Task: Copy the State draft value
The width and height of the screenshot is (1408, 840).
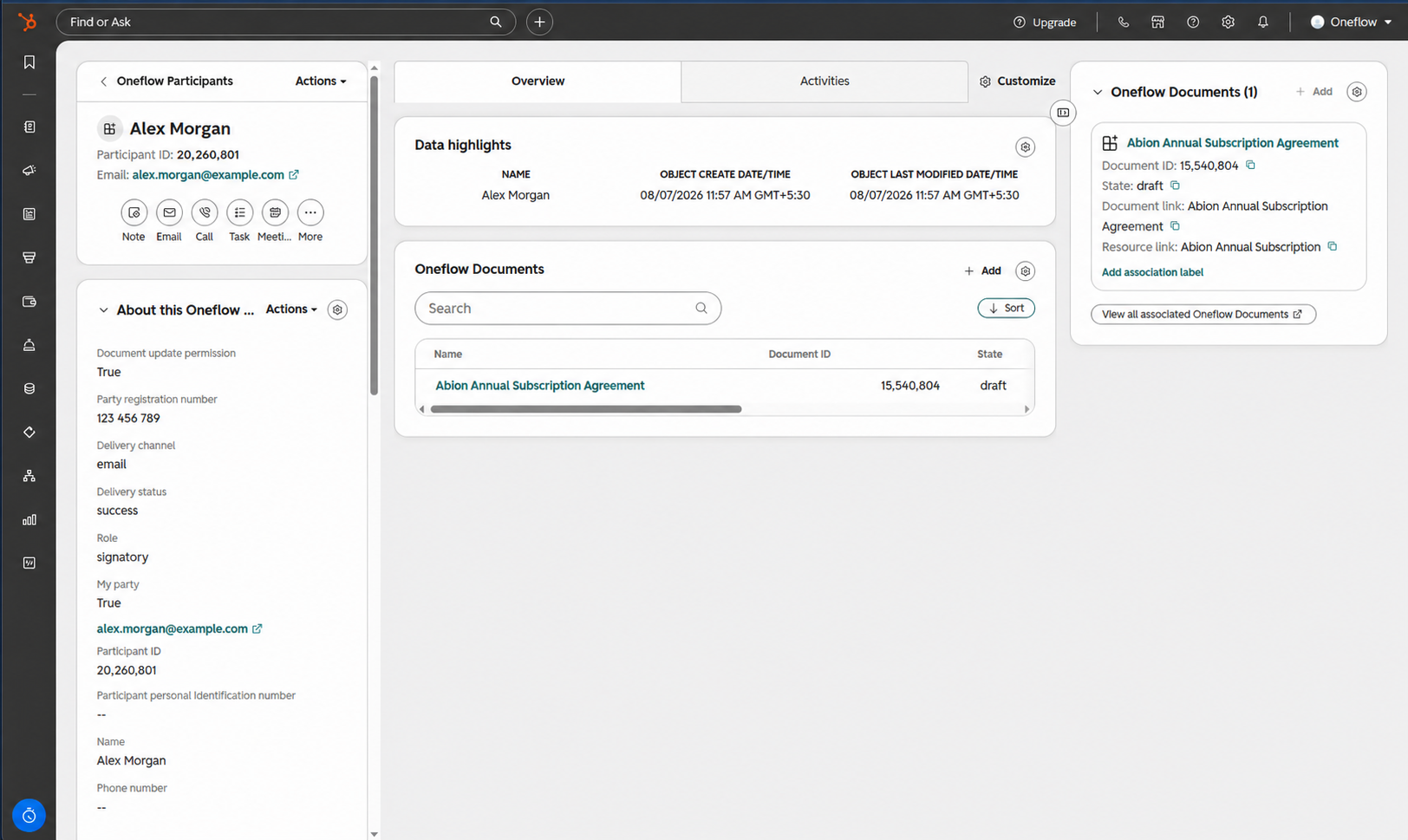Action: (1175, 186)
